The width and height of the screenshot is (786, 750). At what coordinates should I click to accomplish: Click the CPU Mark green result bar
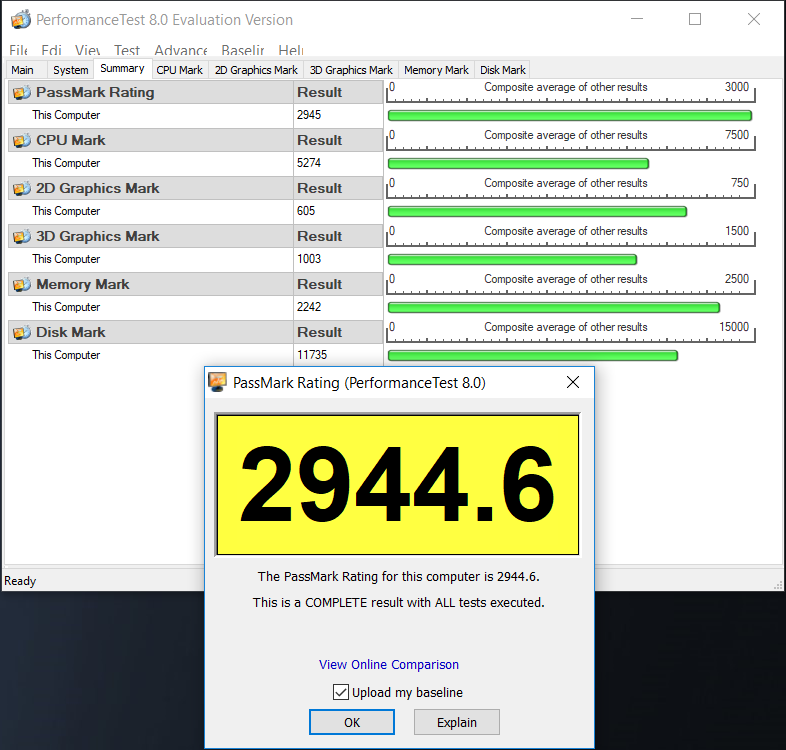click(518, 163)
